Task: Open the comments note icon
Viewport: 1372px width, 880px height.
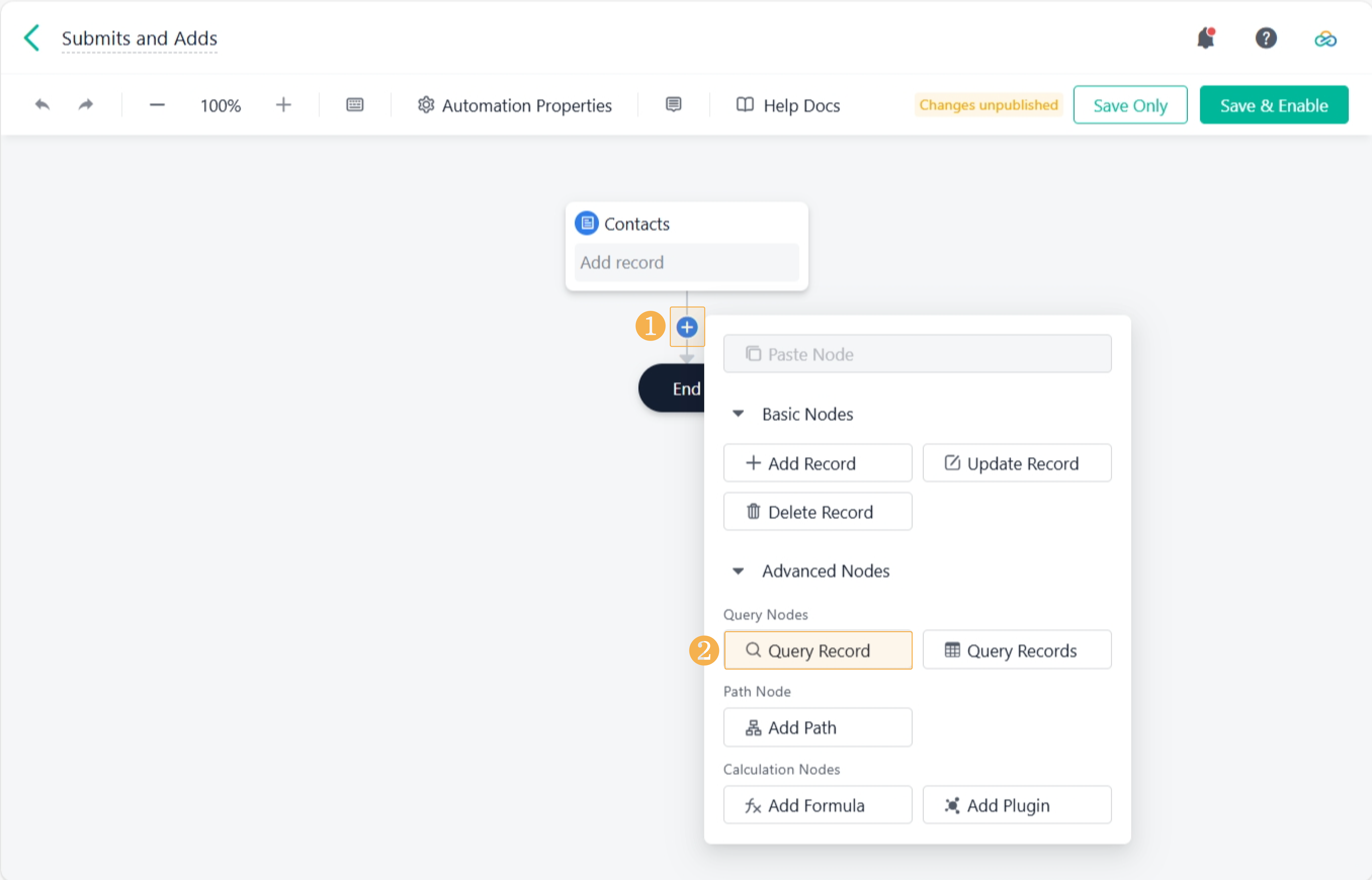Action: click(674, 105)
